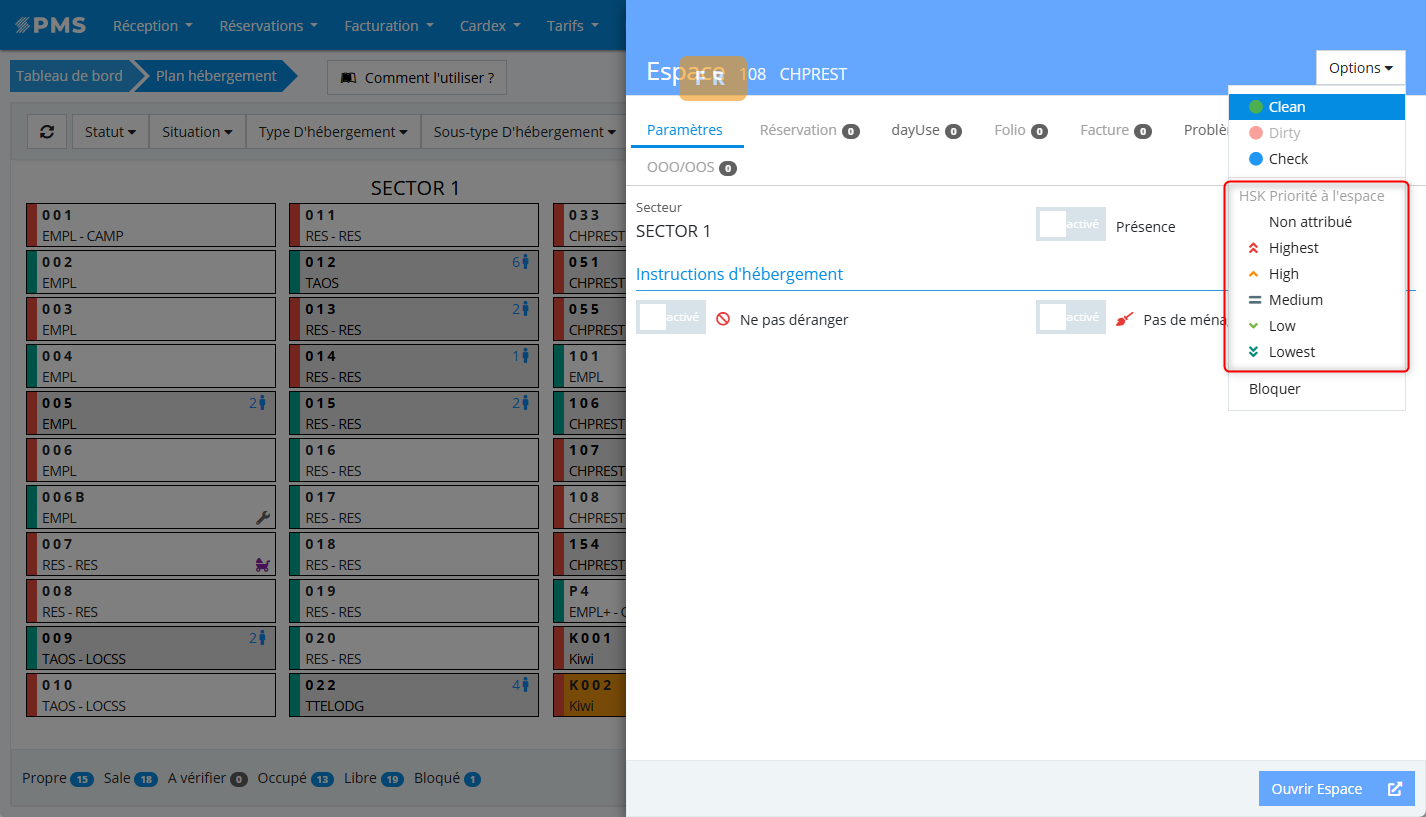Expand the Options dropdown
The width and height of the screenshot is (1426, 817).
click(1360, 68)
